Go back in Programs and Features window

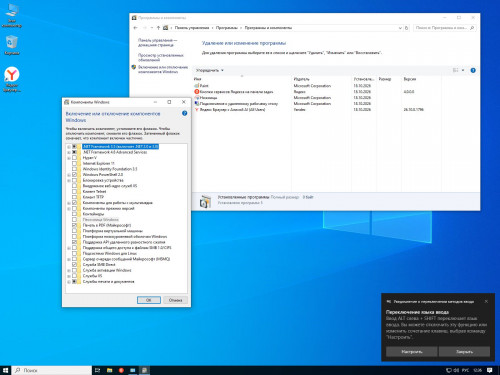(135, 28)
